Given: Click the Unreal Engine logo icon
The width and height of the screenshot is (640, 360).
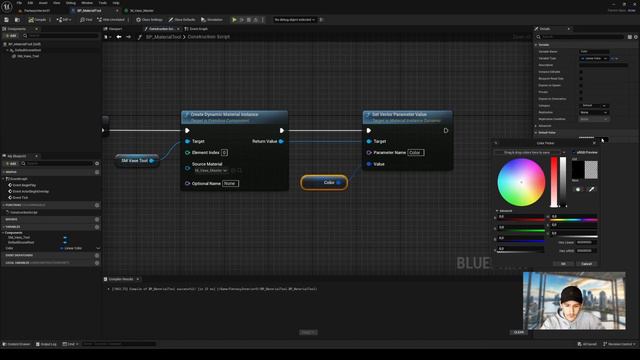Looking at the screenshot, I should [x=7, y=7].
